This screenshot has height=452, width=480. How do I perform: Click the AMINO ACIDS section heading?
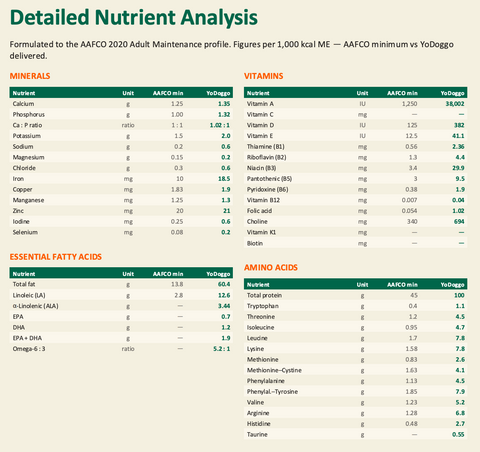tap(271, 268)
